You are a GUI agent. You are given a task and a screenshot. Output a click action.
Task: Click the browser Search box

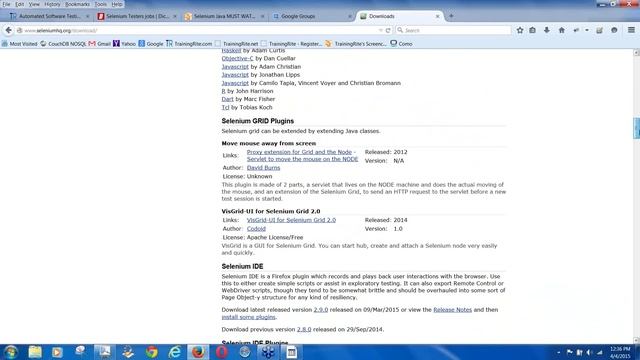click(x=453, y=30)
